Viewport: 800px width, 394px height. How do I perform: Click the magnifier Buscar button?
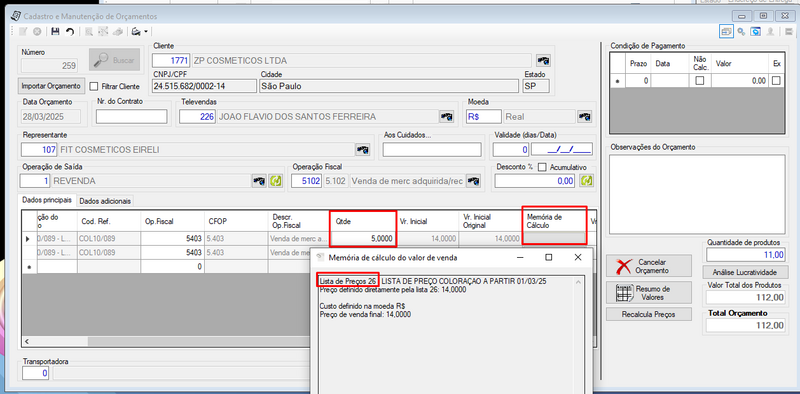pyautogui.click(x=115, y=60)
